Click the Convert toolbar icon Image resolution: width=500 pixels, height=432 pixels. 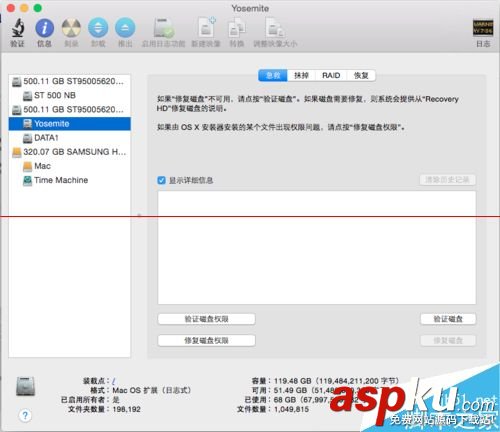[237, 28]
